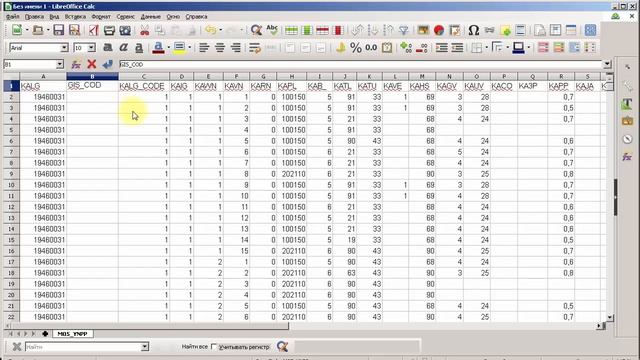640x360 pixels.
Task: Open the font color dropdown arrow
Action: point(168,48)
